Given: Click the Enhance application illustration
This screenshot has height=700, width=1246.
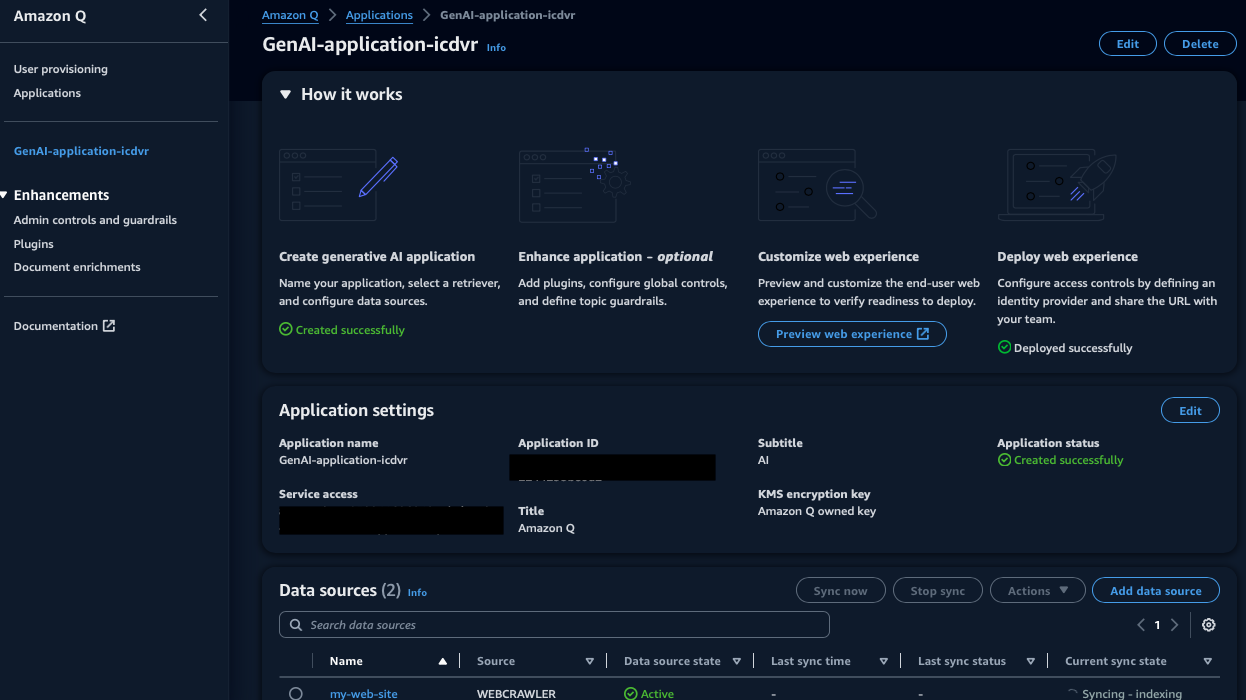Looking at the screenshot, I should click(574, 185).
